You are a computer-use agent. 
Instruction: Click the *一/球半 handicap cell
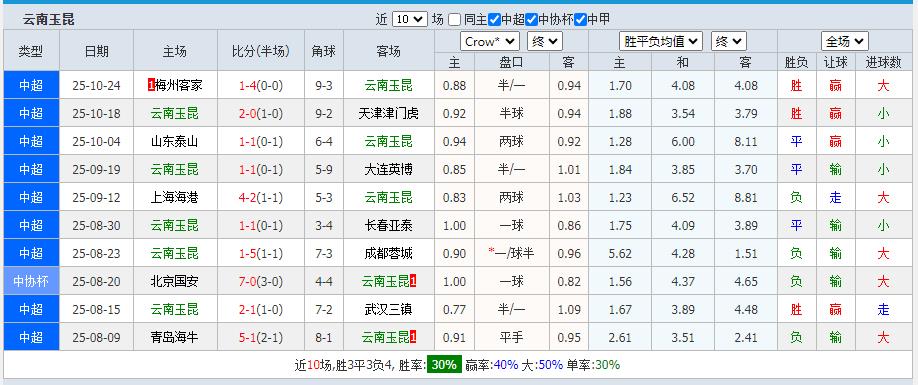point(511,253)
